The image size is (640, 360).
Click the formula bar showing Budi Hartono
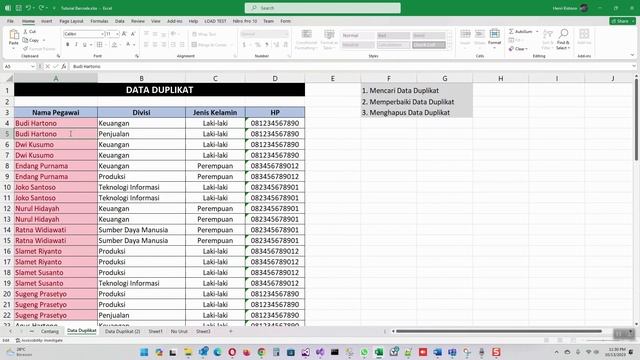pos(351,66)
